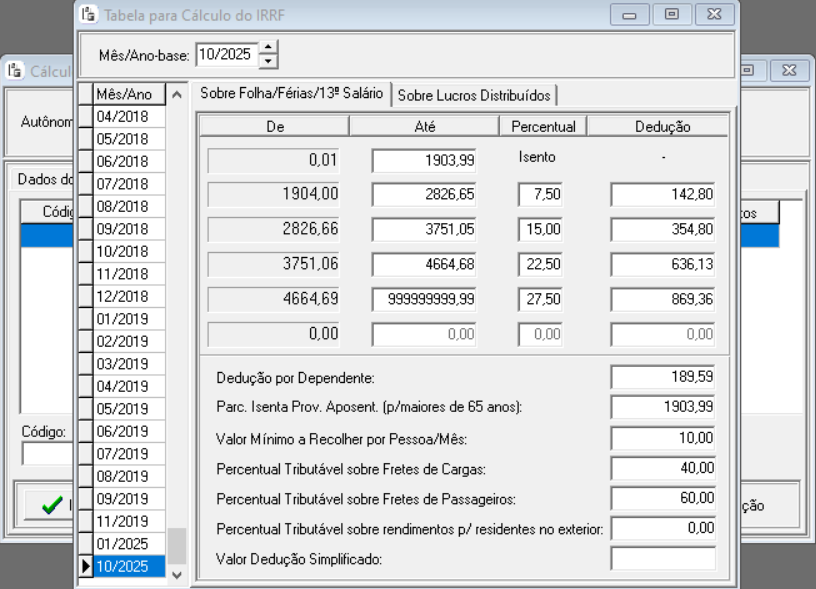Decrease Mês/Ano-base with the down arrow
816x589 pixels.
point(268,61)
